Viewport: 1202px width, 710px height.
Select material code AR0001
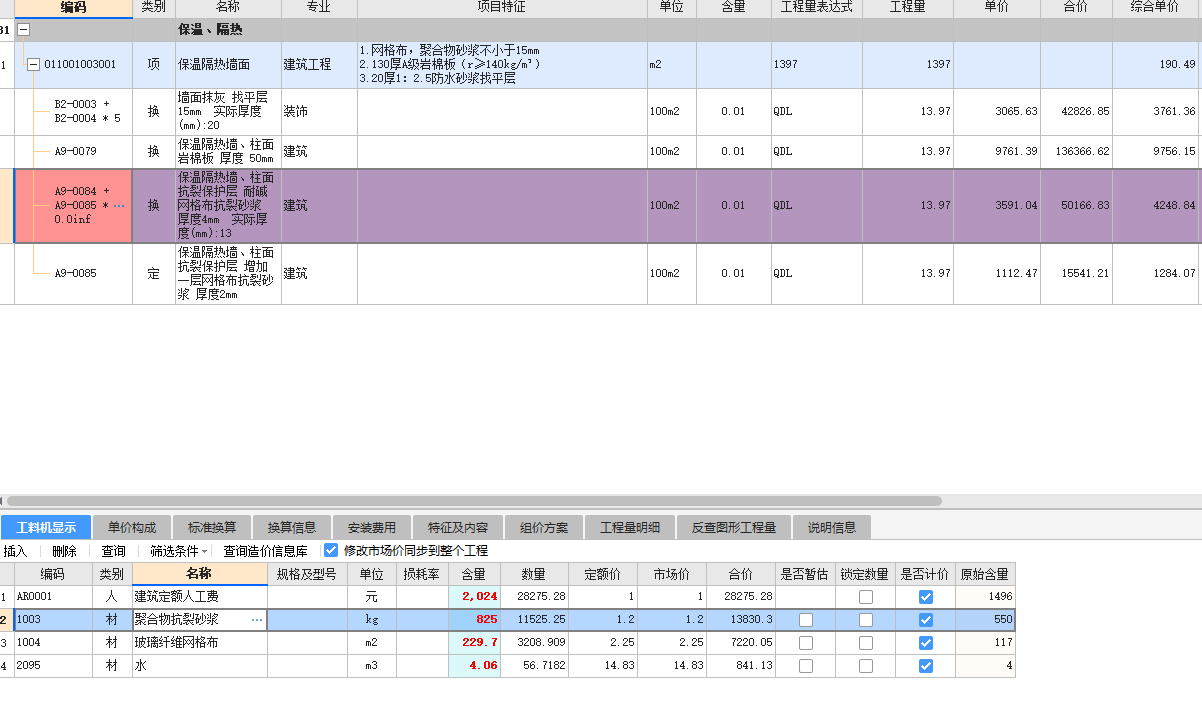[x=54, y=597]
